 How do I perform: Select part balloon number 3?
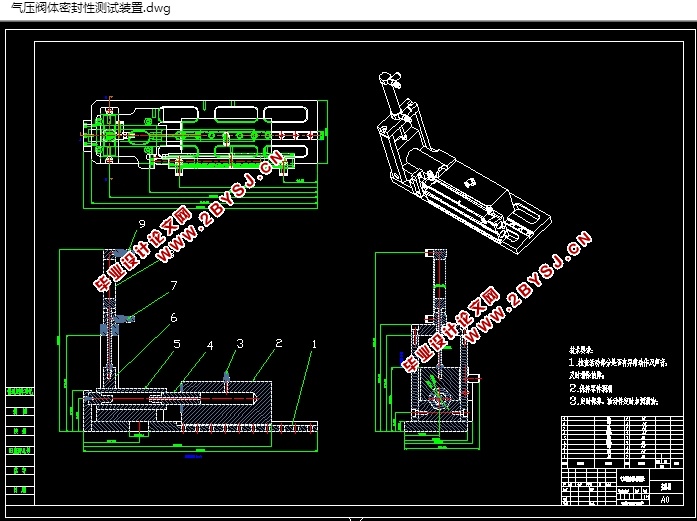[240, 344]
